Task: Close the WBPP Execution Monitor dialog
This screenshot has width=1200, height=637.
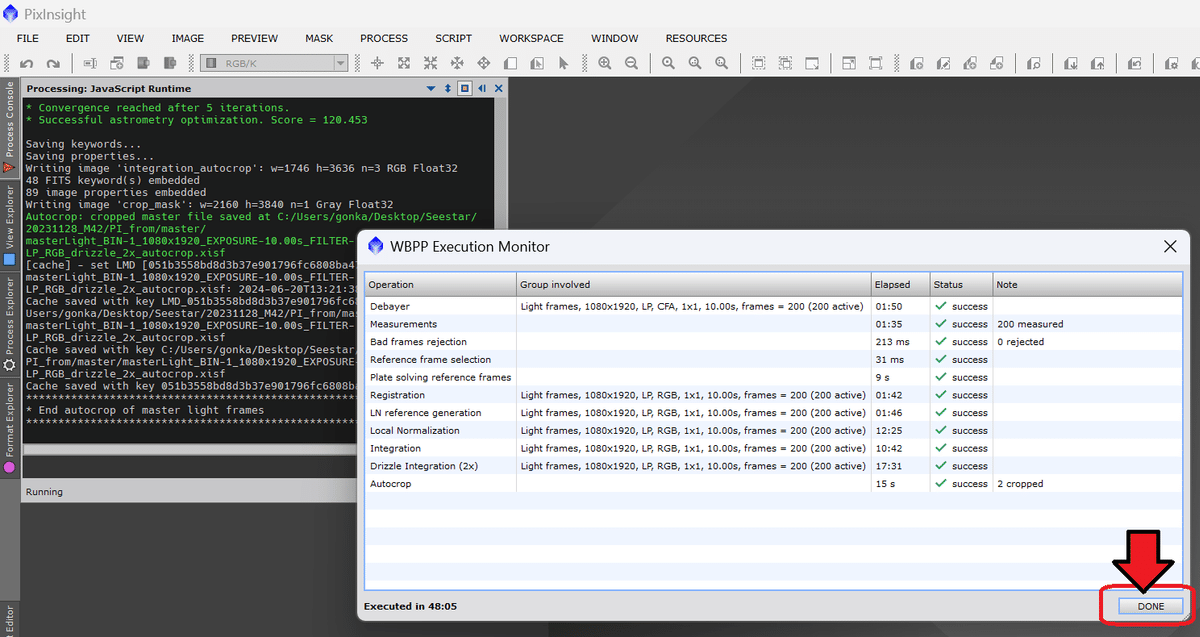Action: [x=1171, y=246]
